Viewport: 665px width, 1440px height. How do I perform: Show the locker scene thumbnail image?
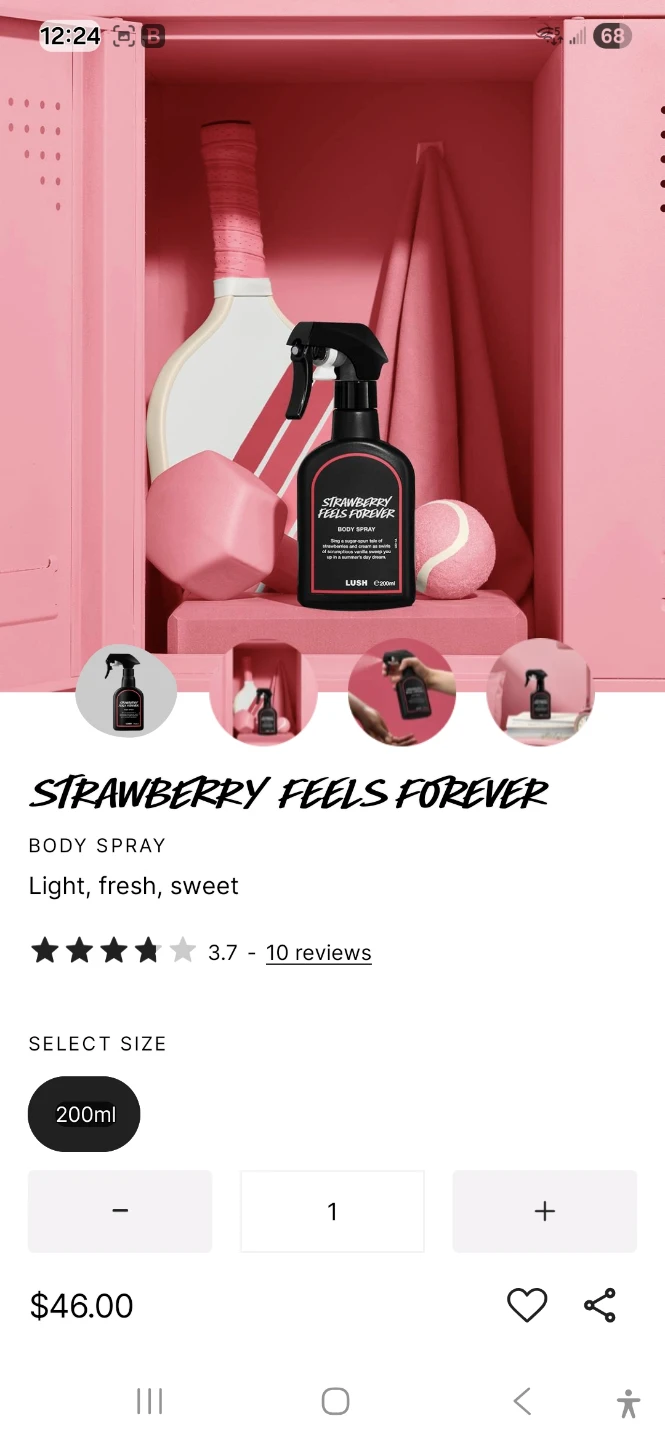pos(264,692)
